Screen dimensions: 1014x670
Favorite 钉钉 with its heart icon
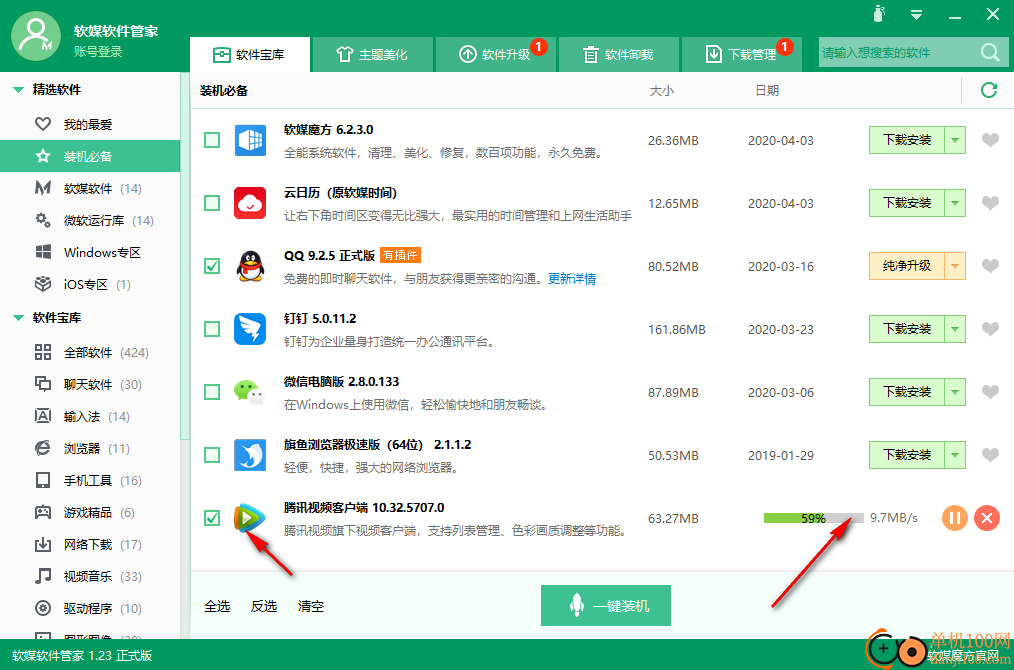(x=990, y=329)
